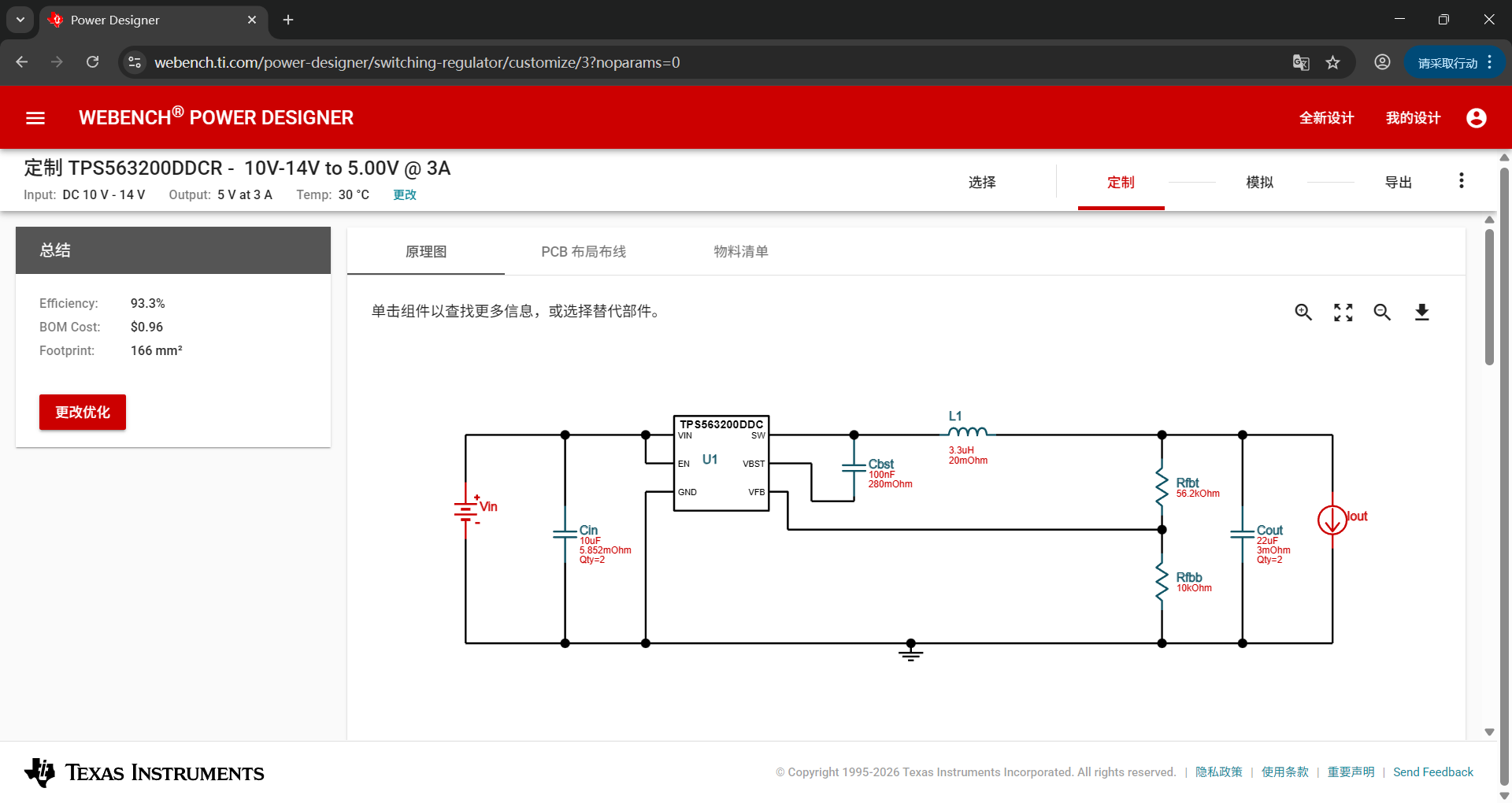Click the browser forward arrow
1512x803 pixels.
pos(57,62)
